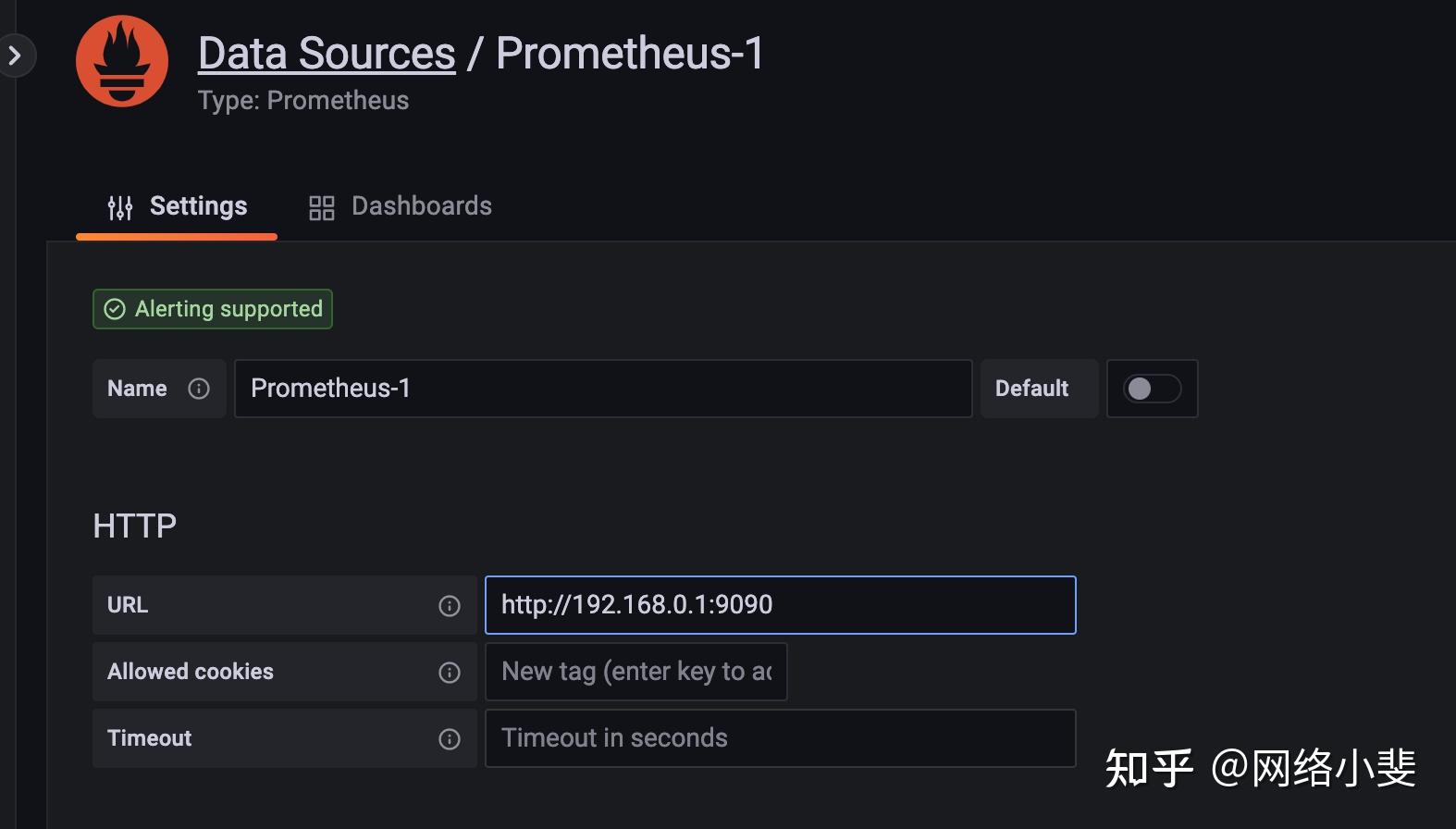Show info icon for Timeout
Viewport: 1456px width, 829px height.
pyautogui.click(x=450, y=739)
